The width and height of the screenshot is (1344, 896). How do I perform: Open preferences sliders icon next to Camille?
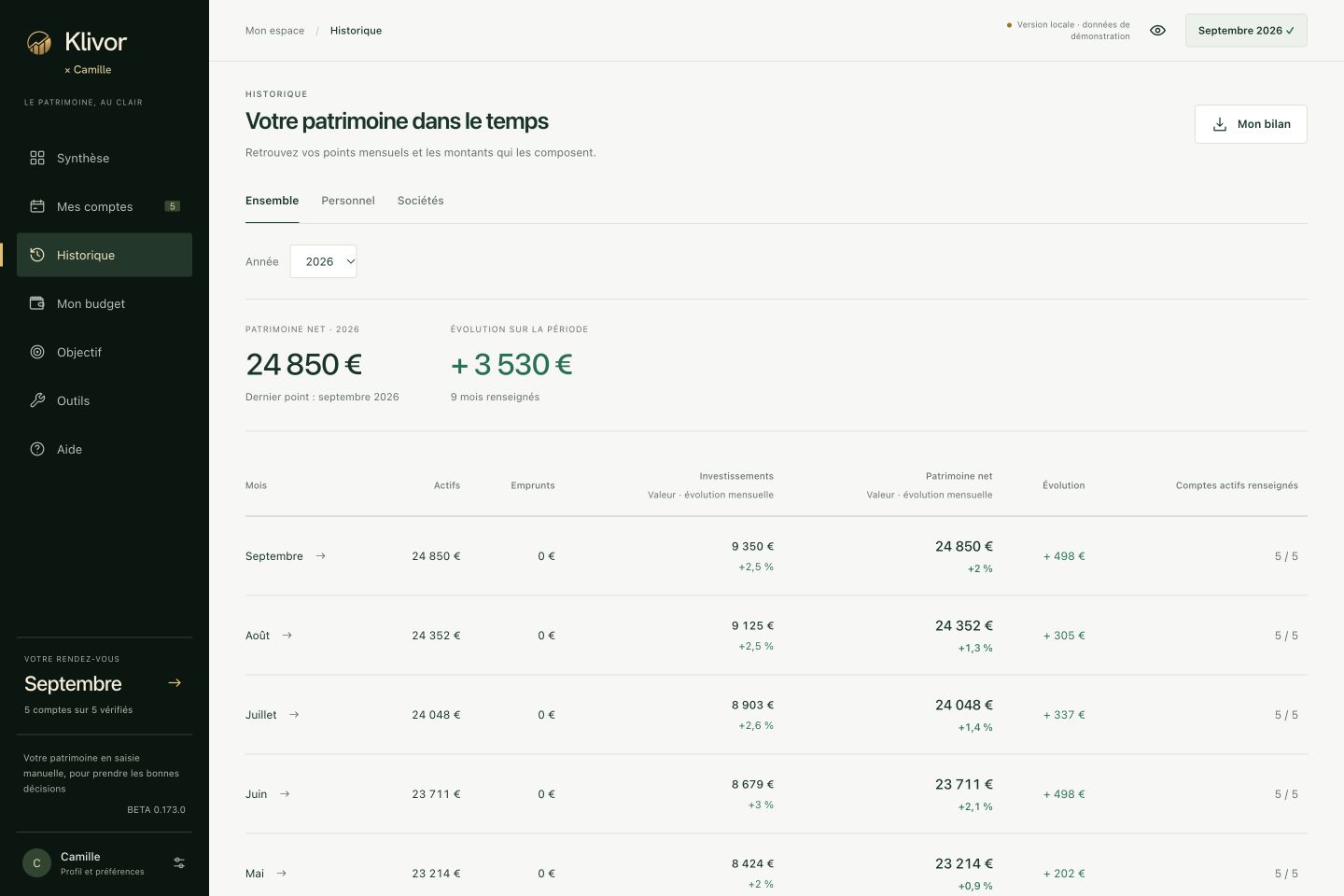coord(179,863)
